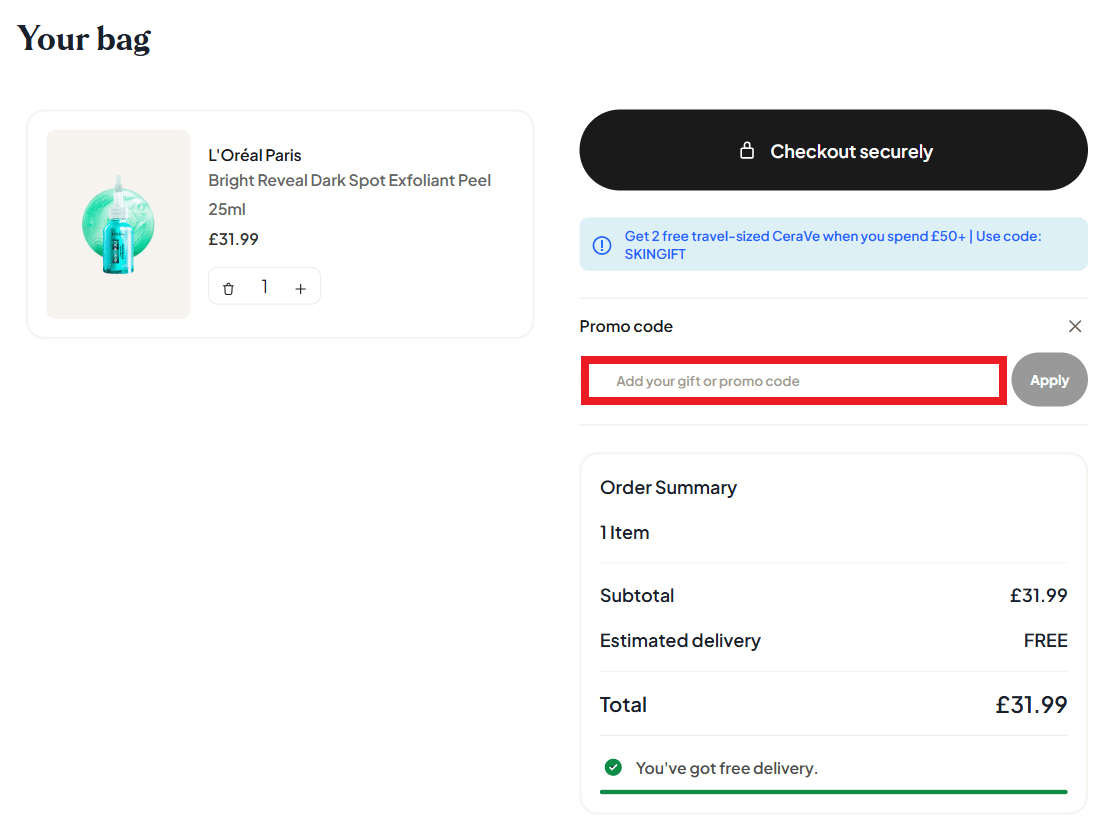Click the Order Summary heading

click(x=668, y=488)
